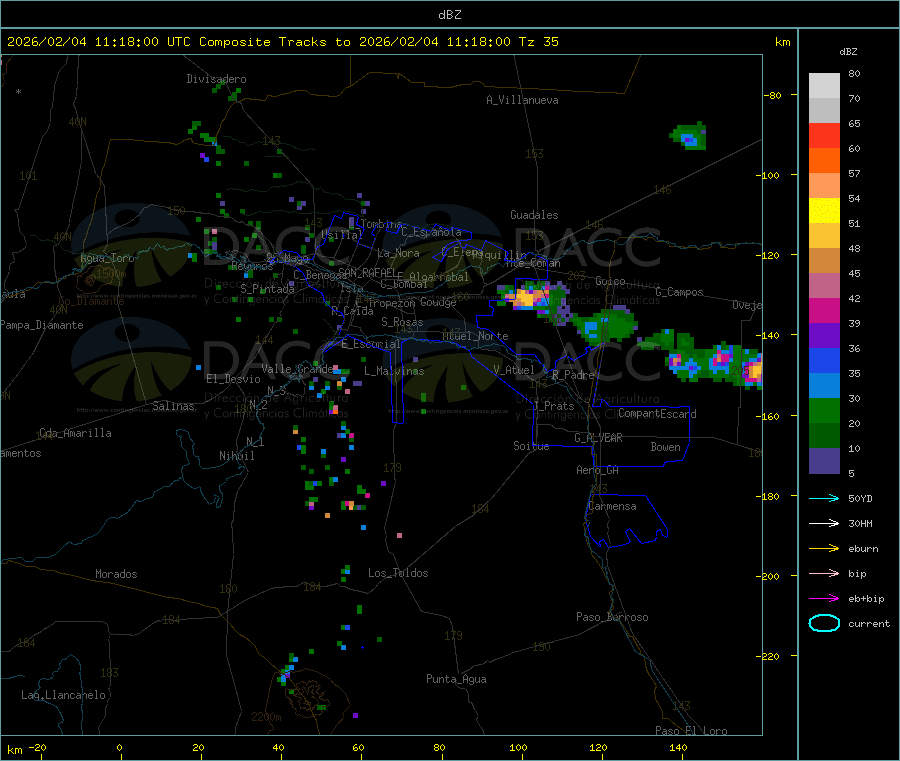Click the 36 dBZ purple swatch
The image size is (900, 761).
(824, 335)
